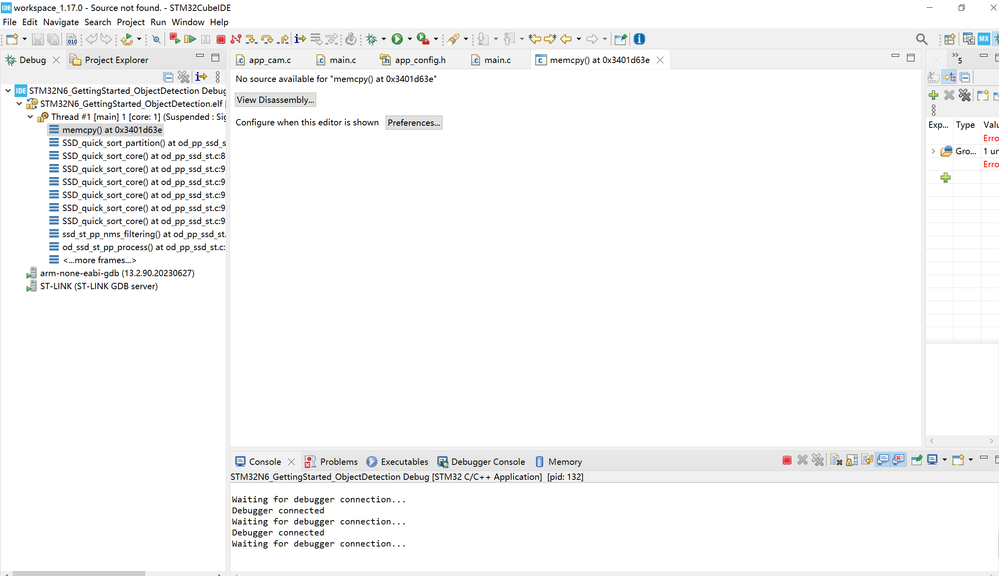Collapse the STM32N6_GettingStarted_ObjectDetection Debug node
The width and height of the screenshot is (999, 576).
(8, 90)
